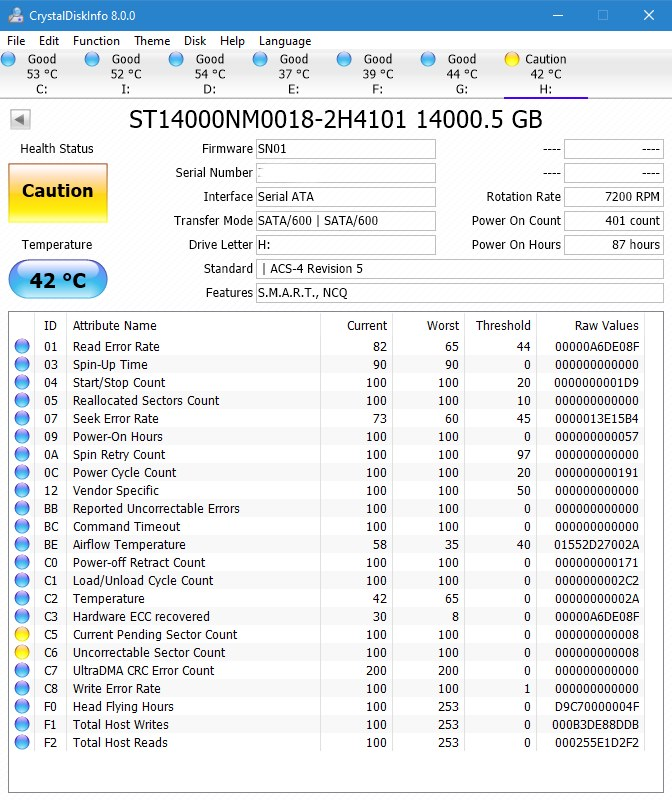Open the Help menu
This screenshot has height=800, width=672.
coord(232,41)
